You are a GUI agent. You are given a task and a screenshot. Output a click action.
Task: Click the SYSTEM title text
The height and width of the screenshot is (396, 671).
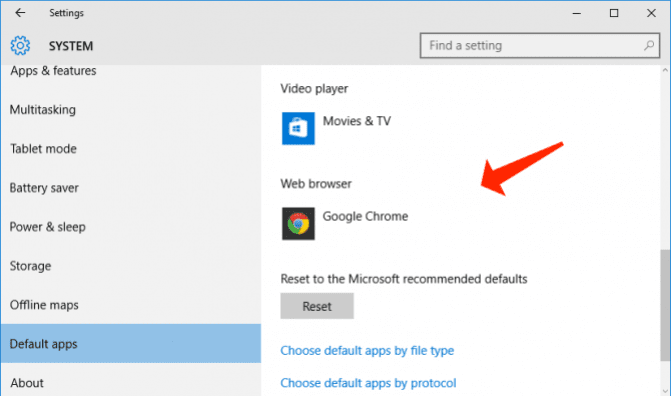tap(71, 46)
